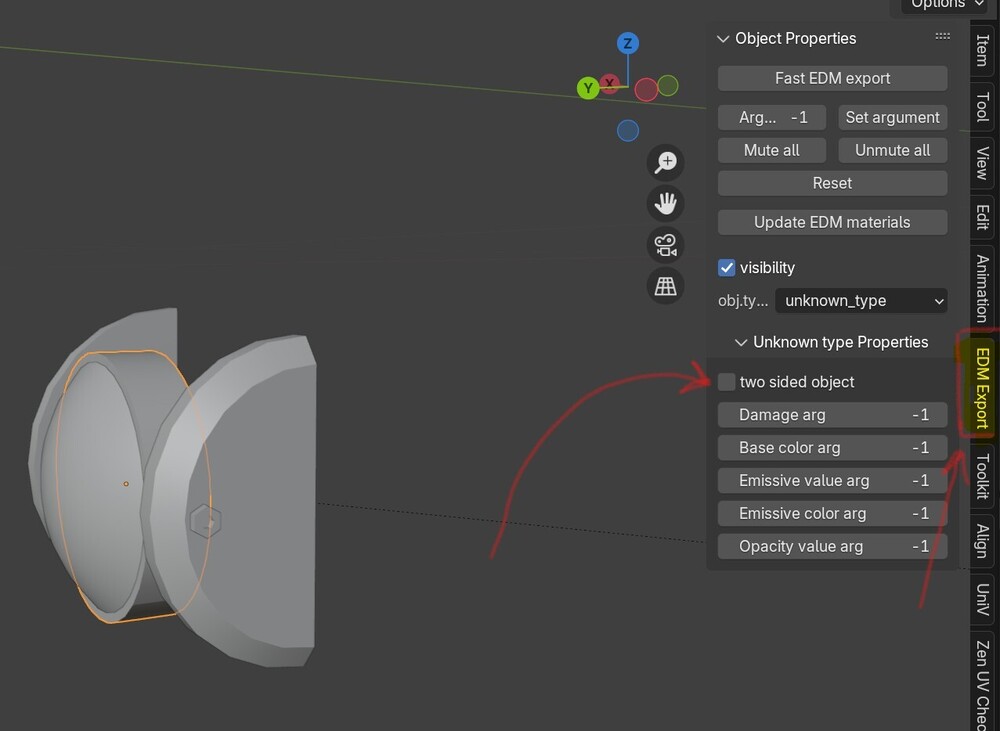This screenshot has height=731, width=1000.
Task: Click the unlabeled blue negative-Z gizmo circle
Action: click(628, 131)
